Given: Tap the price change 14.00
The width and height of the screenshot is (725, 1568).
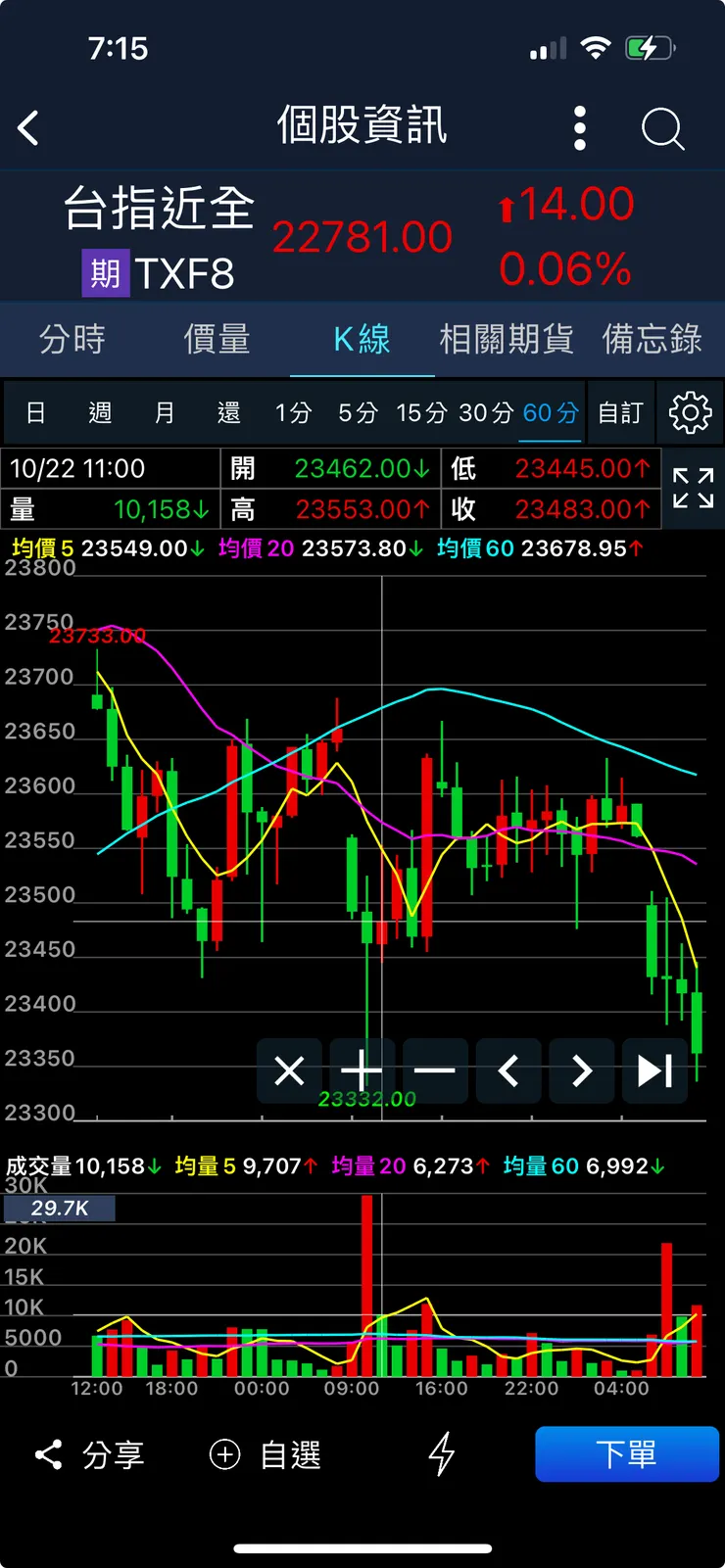Looking at the screenshot, I should 576,205.
